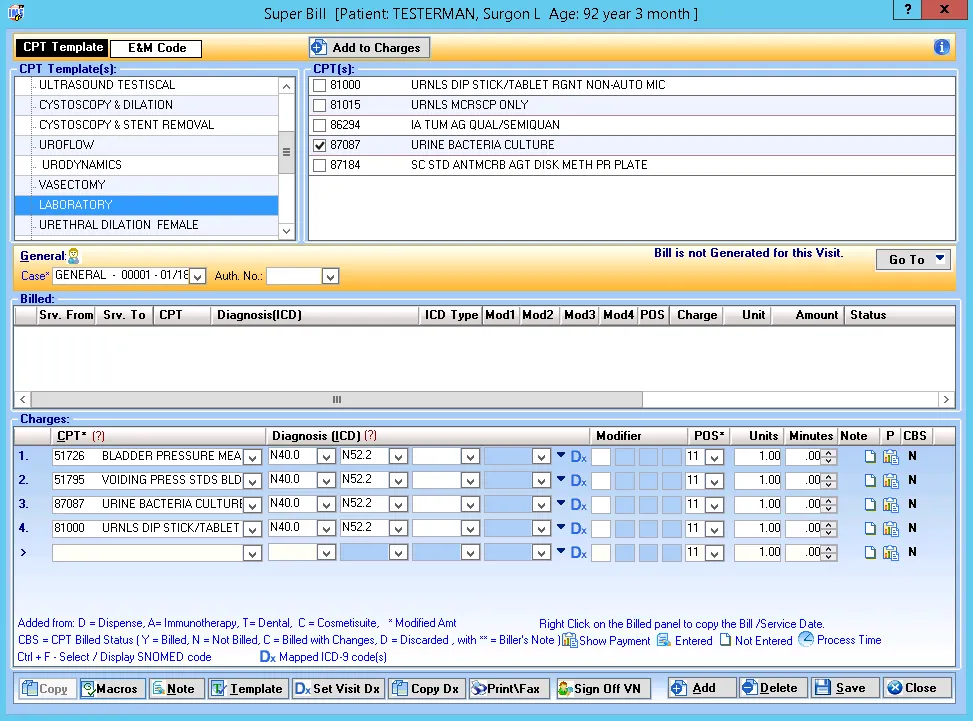This screenshot has width=973, height=721.
Task: Click the payment icon in charge row 3
Action: [x=890, y=504]
